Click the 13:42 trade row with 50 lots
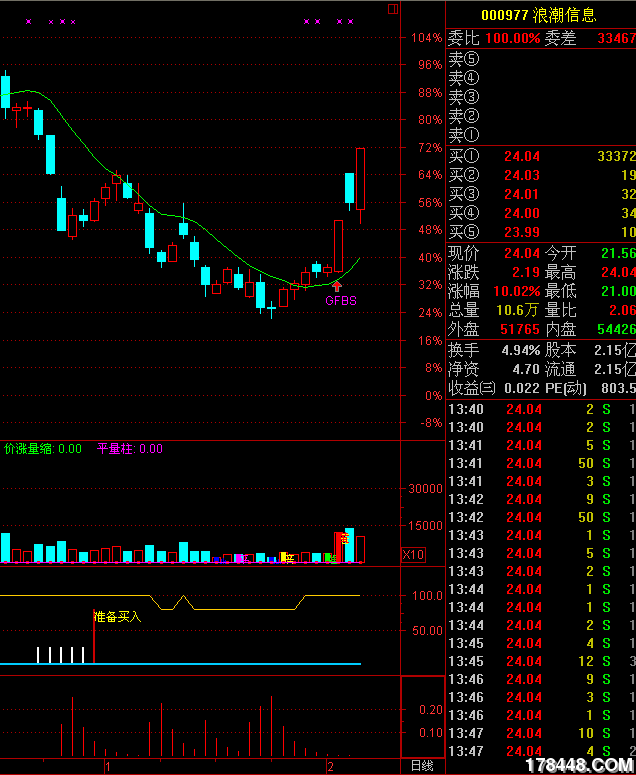The width and height of the screenshot is (636, 775). pyautogui.click(x=540, y=517)
